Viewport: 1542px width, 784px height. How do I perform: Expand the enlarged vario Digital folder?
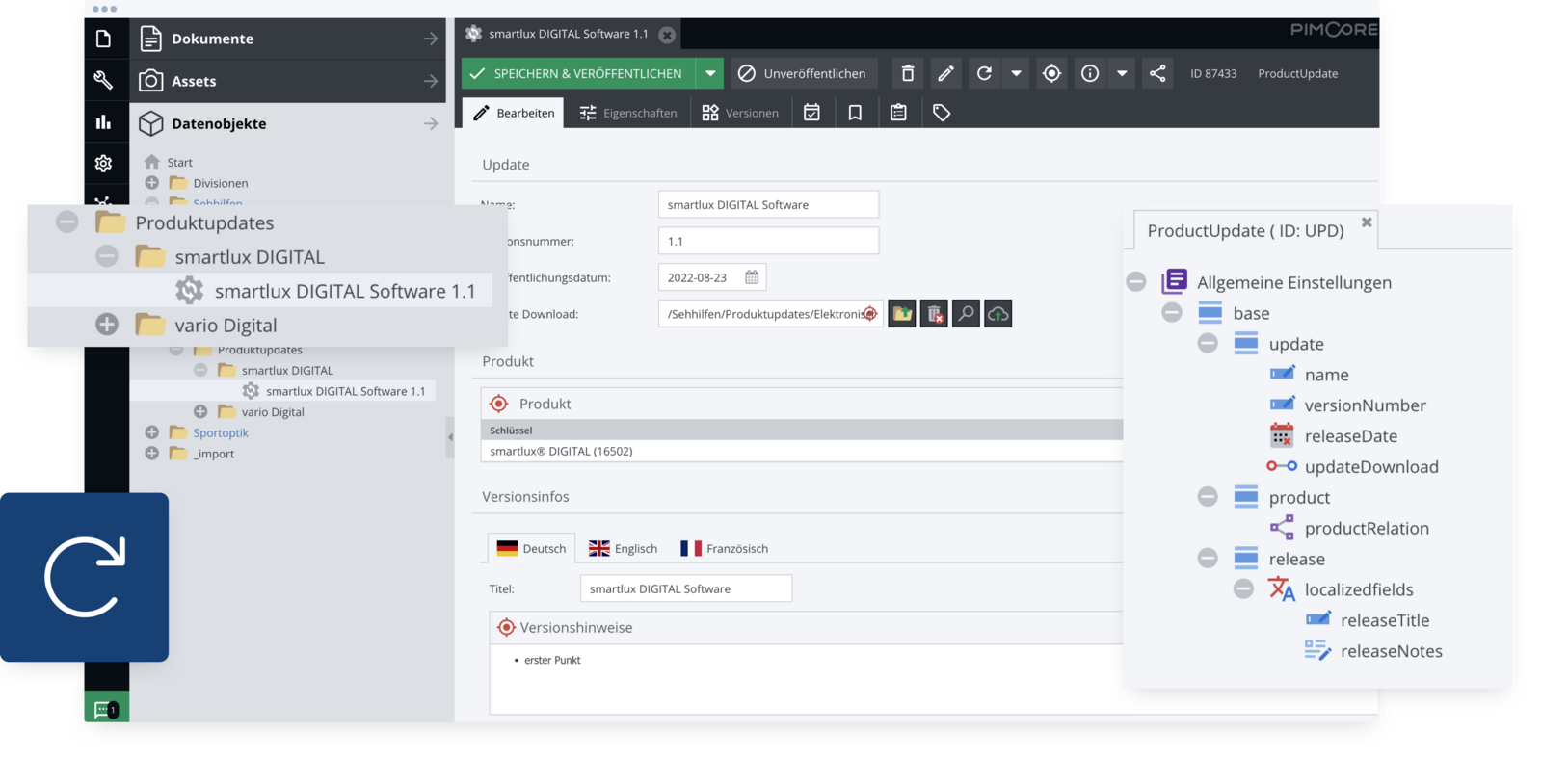(107, 325)
